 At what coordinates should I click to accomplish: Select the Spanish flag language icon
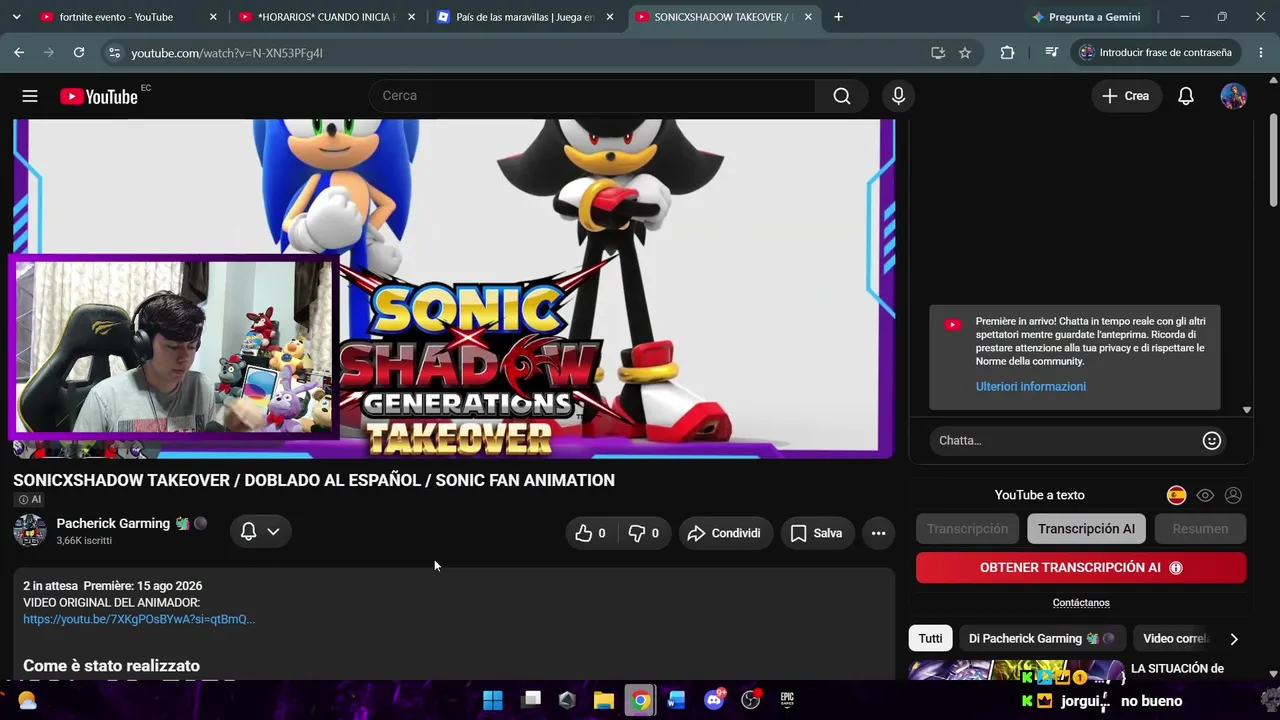tap(1177, 495)
